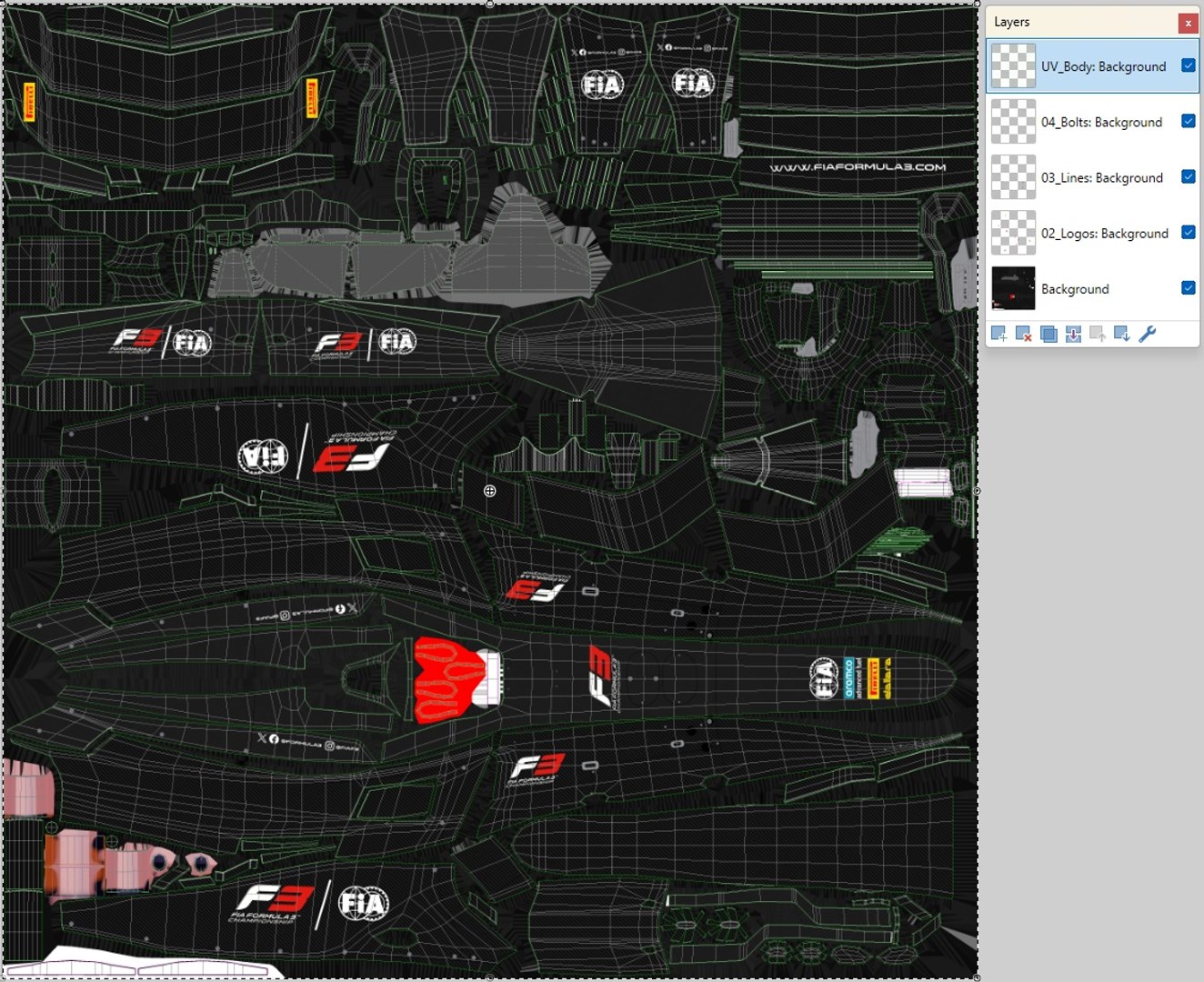Click the 02_Logos layer thumbnail

click(x=1013, y=232)
